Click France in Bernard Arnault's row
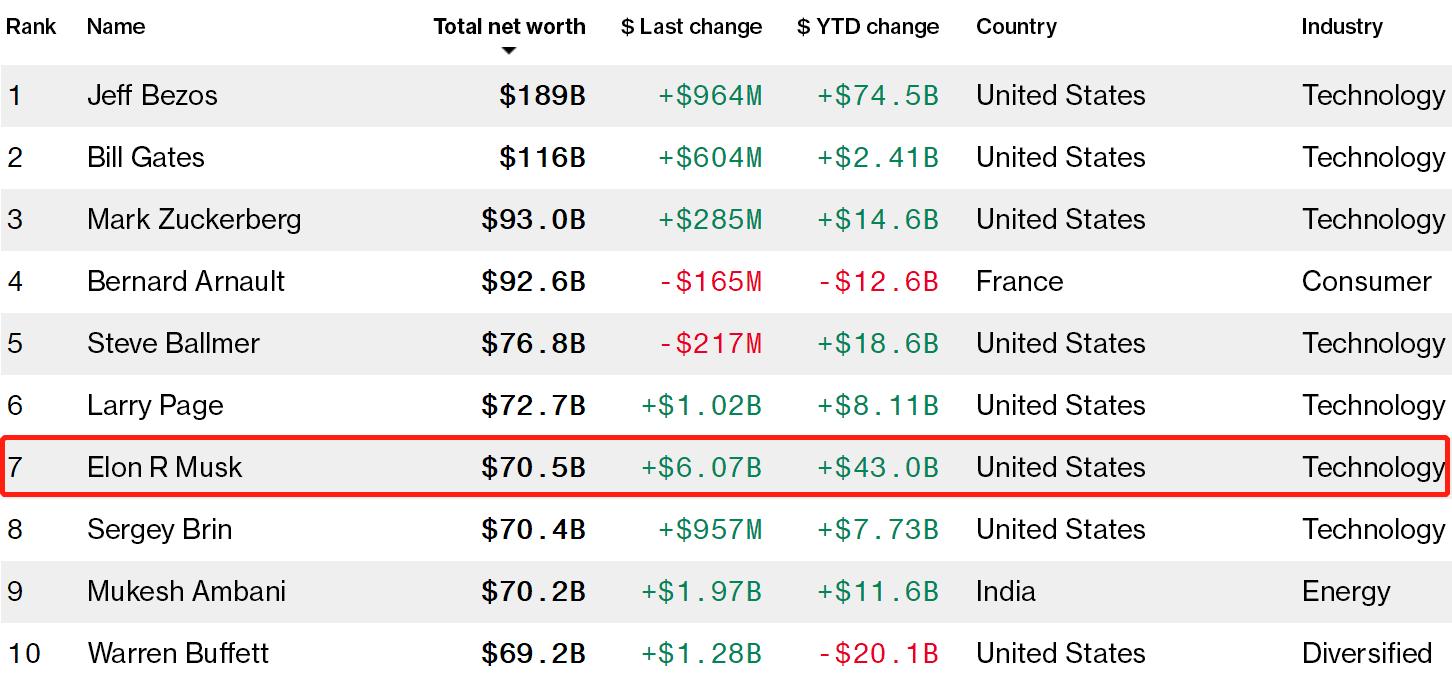The image size is (1452, 682). click(1019, 281)
